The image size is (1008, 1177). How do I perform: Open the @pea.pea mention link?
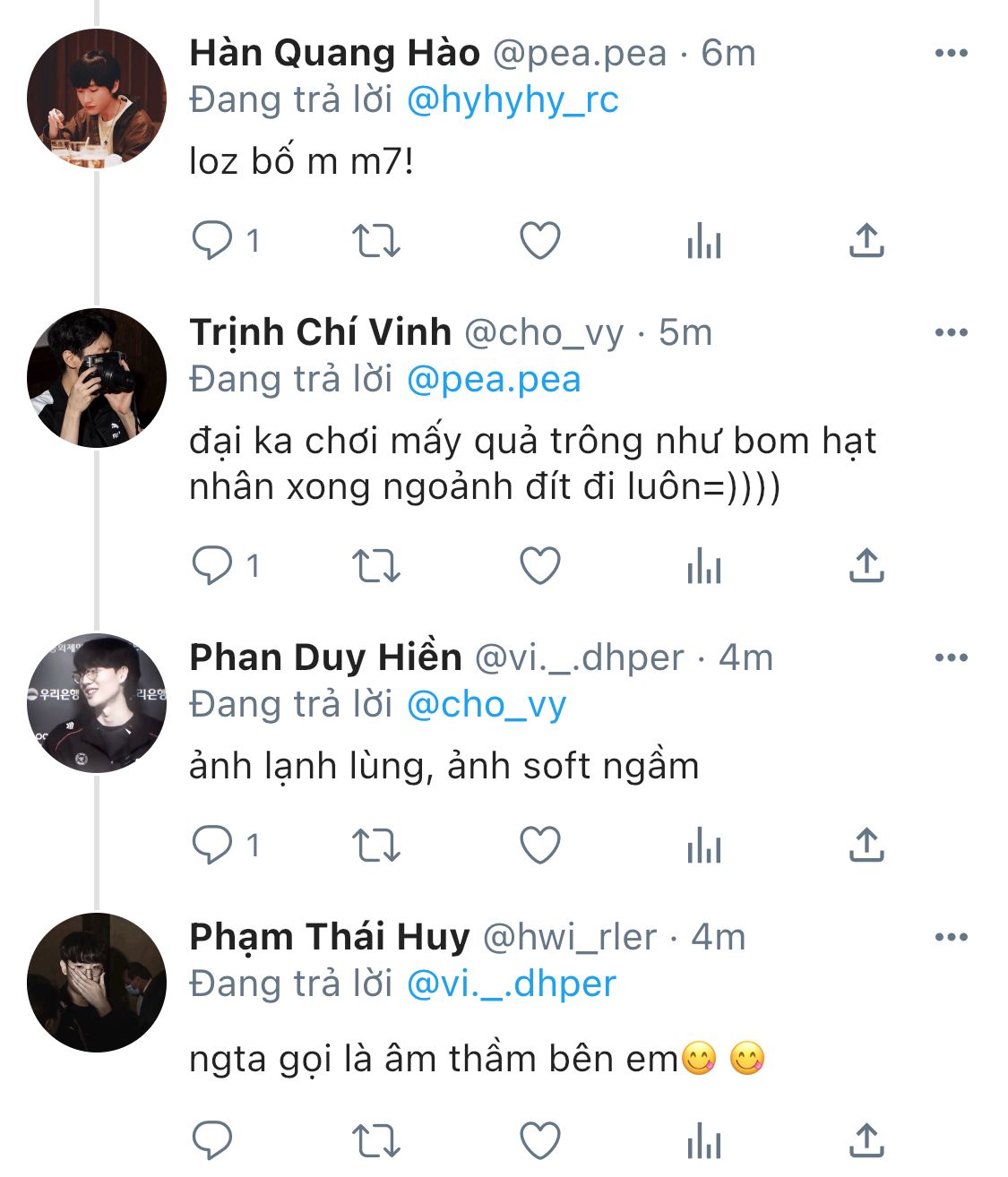(494, 379)
